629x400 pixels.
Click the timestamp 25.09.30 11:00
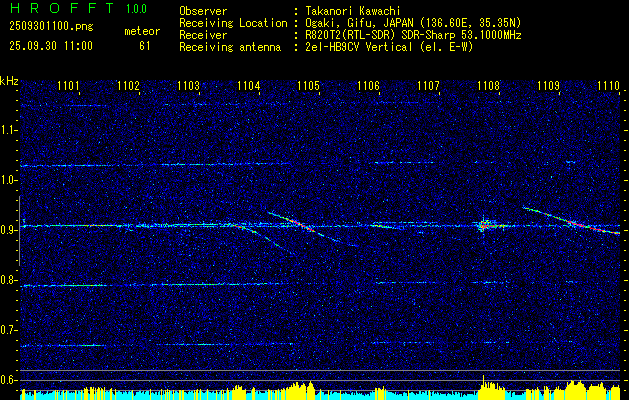click(51, 46)
